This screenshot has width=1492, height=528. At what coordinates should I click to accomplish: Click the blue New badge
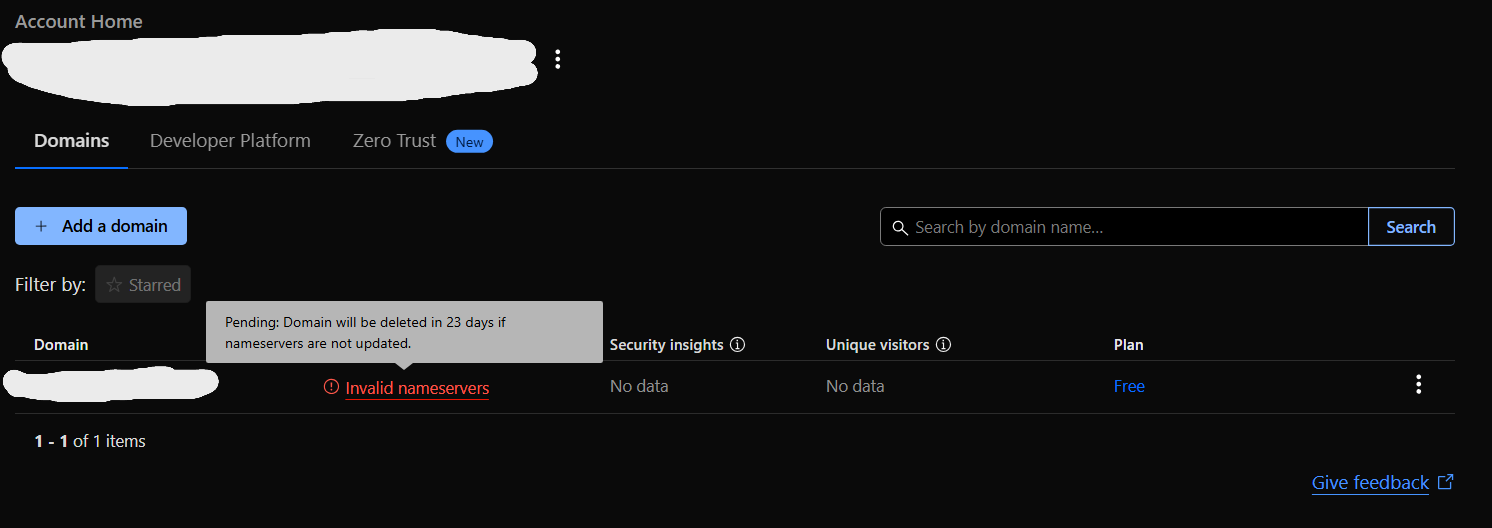[x=469, y=142]
